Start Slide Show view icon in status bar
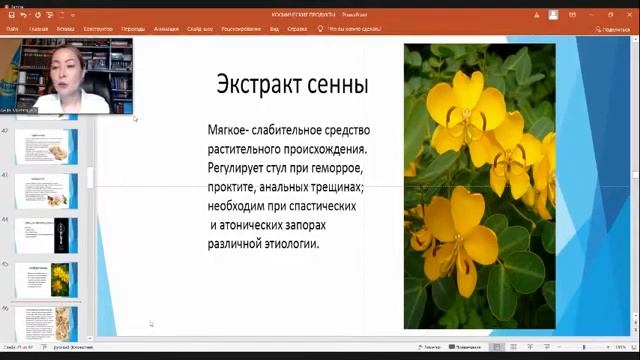Viewport: 640px width, 360px height. [x=547, y=347]
